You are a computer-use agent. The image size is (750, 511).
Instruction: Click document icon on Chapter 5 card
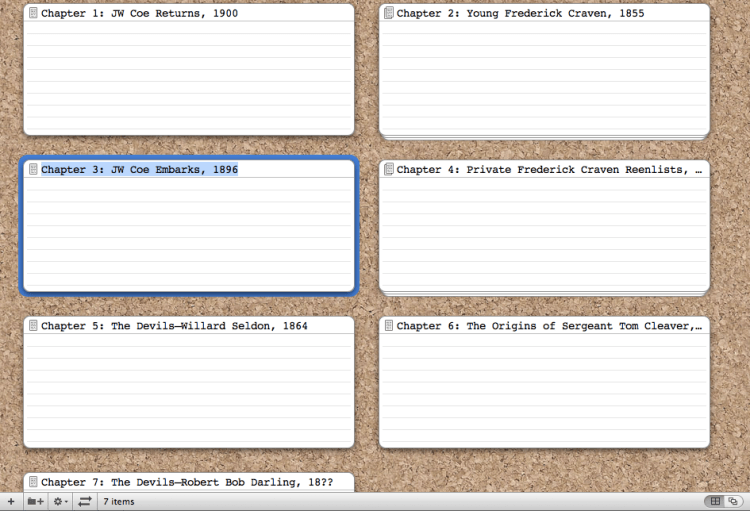point(33,326)
